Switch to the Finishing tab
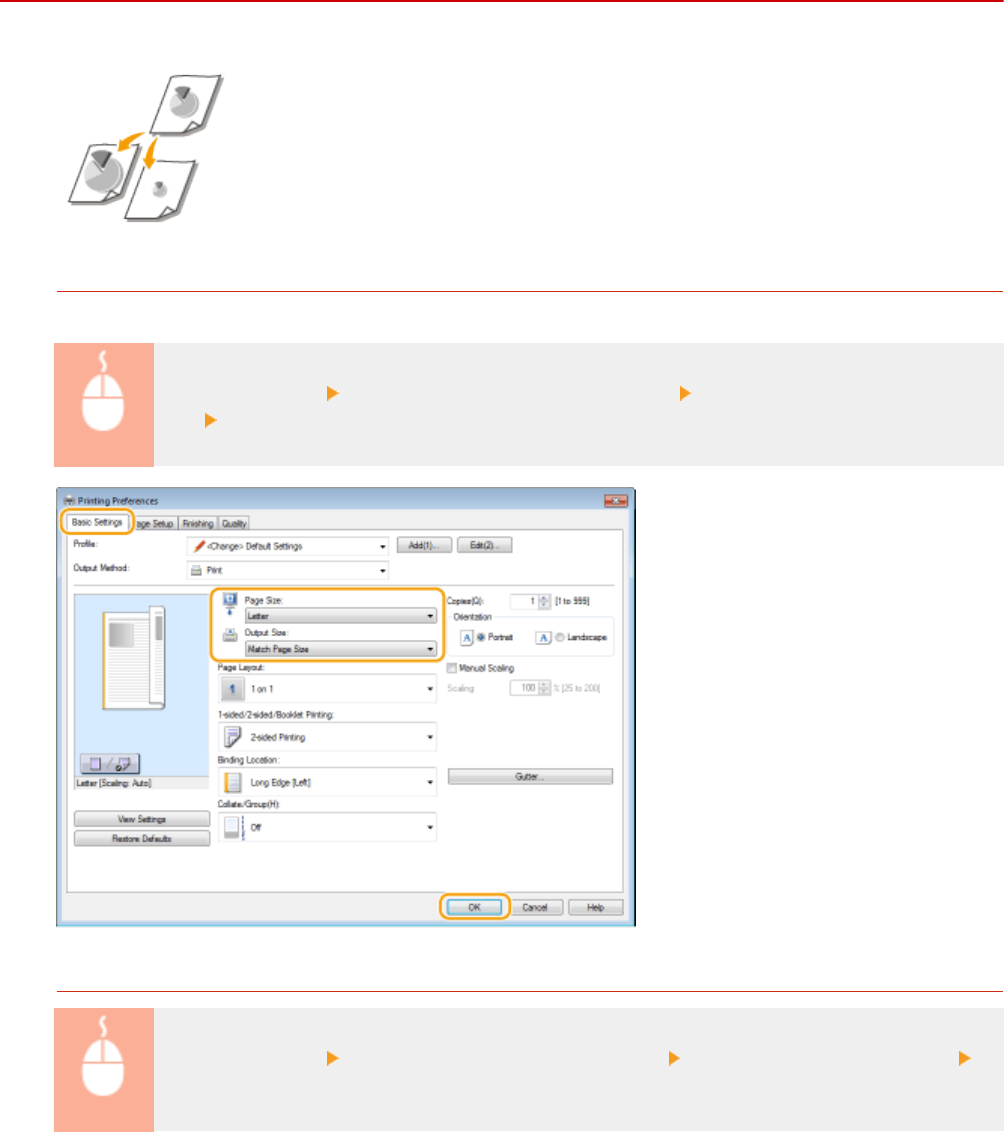Screen dimensions: 1004x1132 (x=198, y=523)
